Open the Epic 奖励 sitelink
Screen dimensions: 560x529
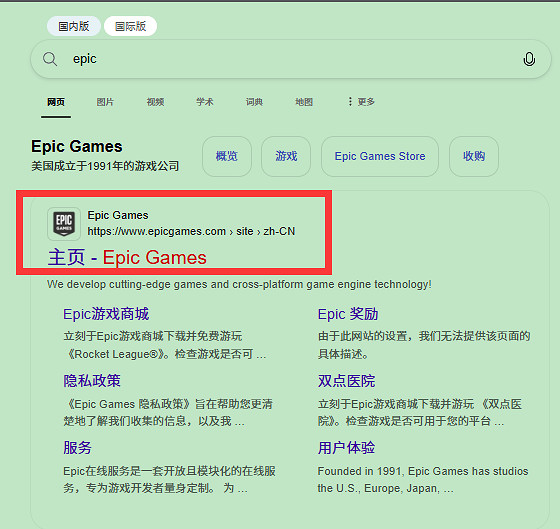(348, 314)
